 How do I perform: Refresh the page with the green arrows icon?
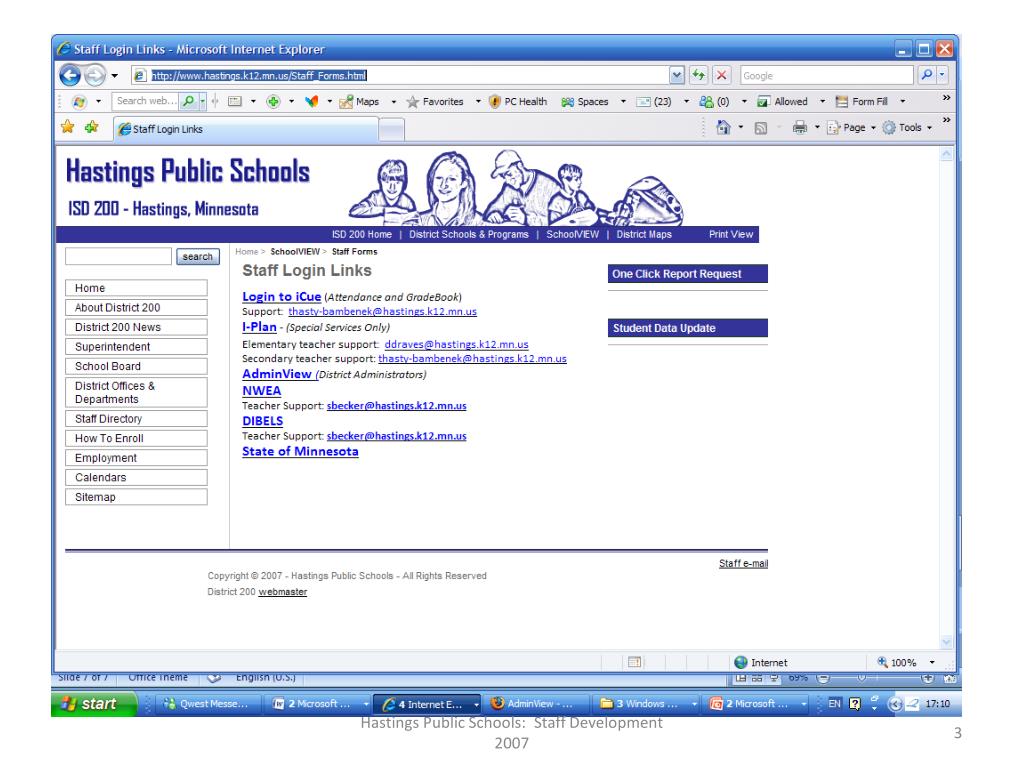click(699, 75)
